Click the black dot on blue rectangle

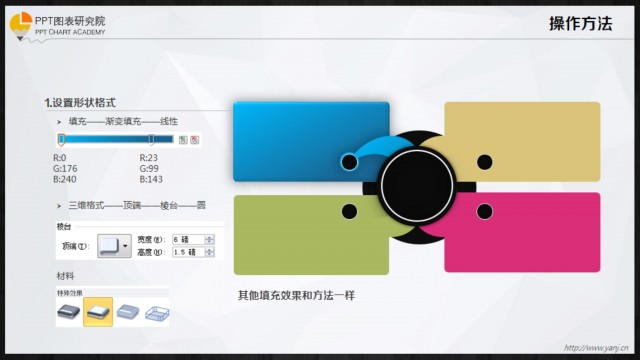349,162
